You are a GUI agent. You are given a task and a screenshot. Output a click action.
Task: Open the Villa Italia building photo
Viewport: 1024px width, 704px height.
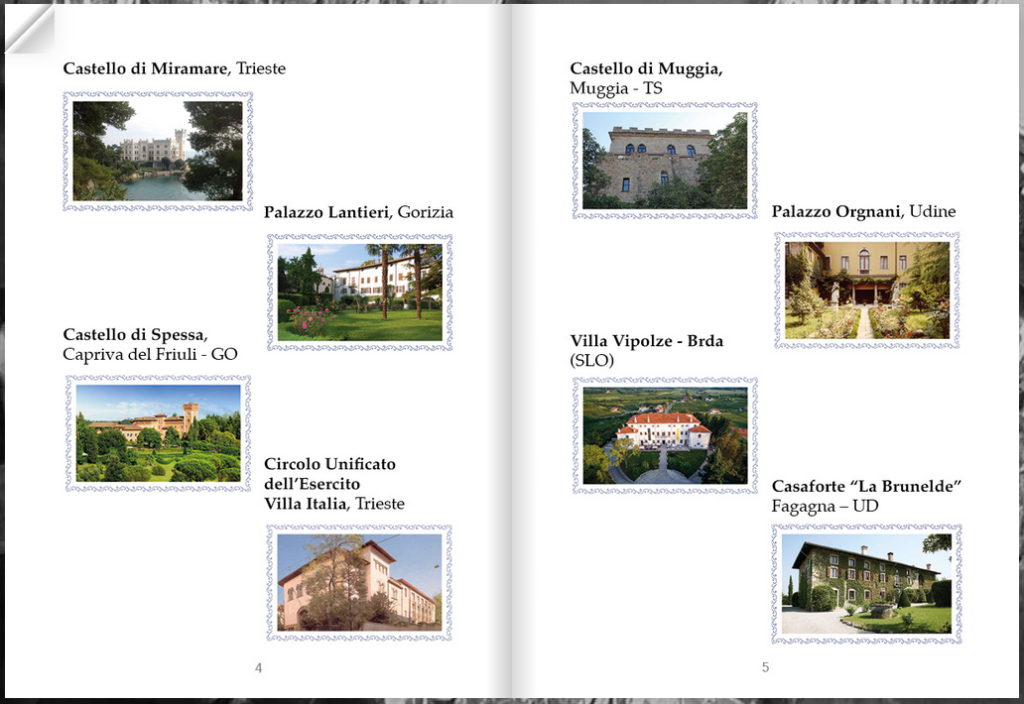click(x=360, y=583)
